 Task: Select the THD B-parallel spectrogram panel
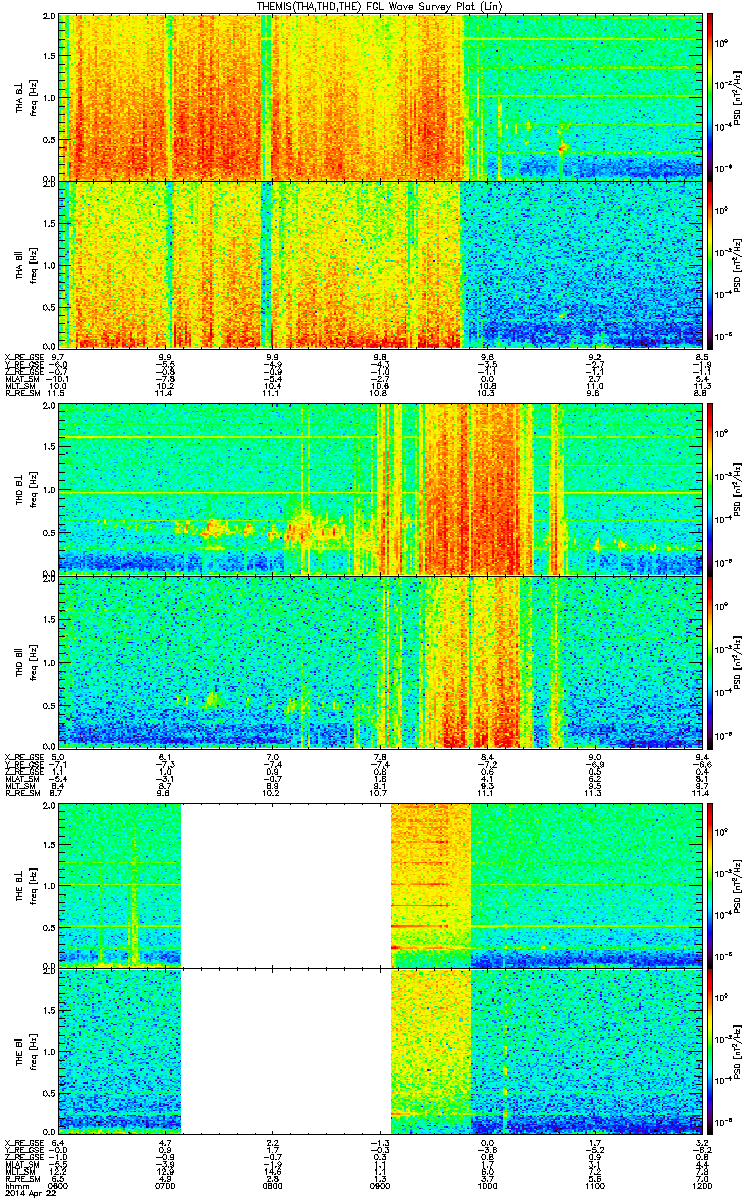coord(380,660)
